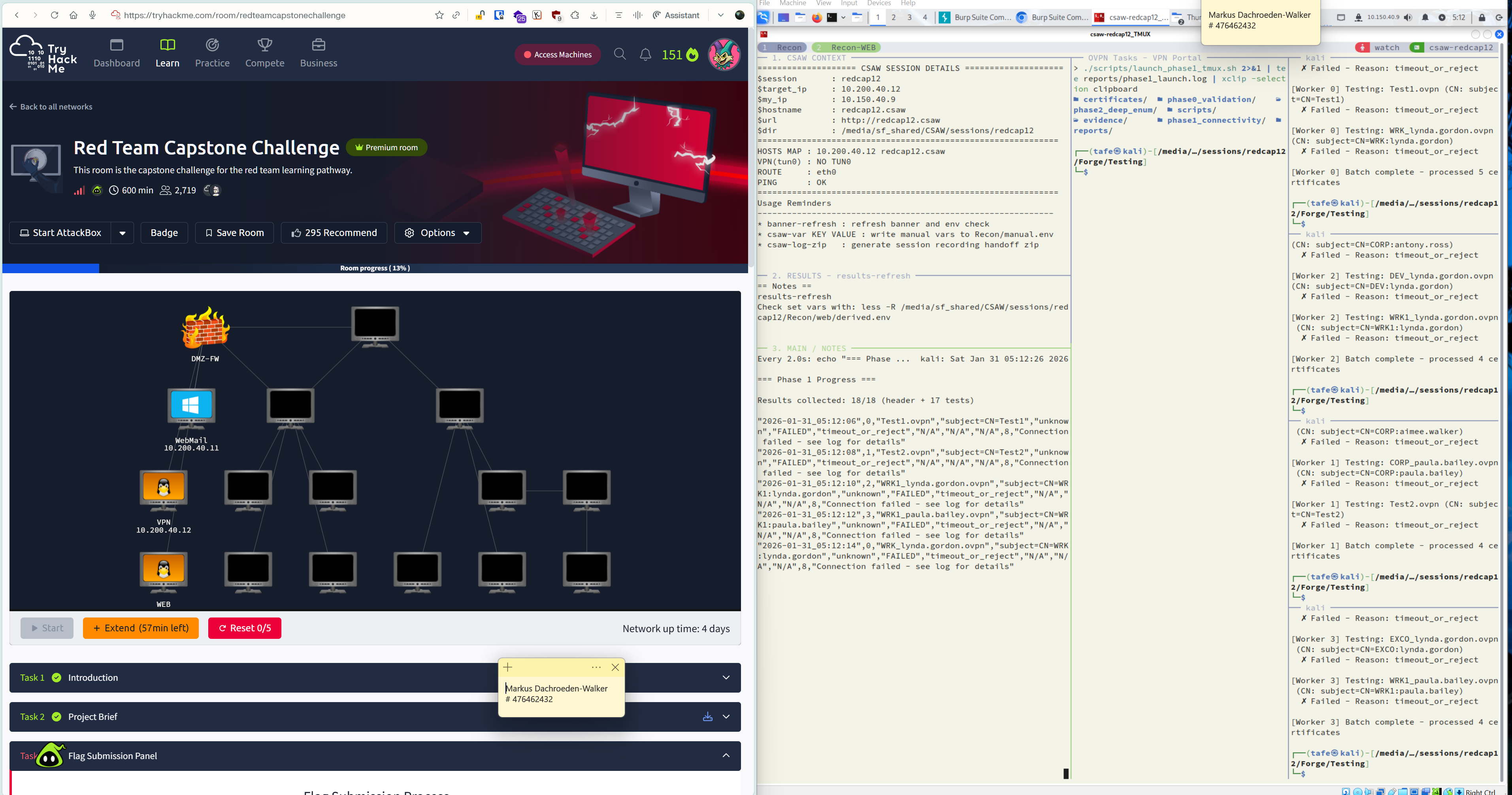This screenshot has width=1512, height=795.
Task: Bookmark page with star icon
Action: pos(439,15)
